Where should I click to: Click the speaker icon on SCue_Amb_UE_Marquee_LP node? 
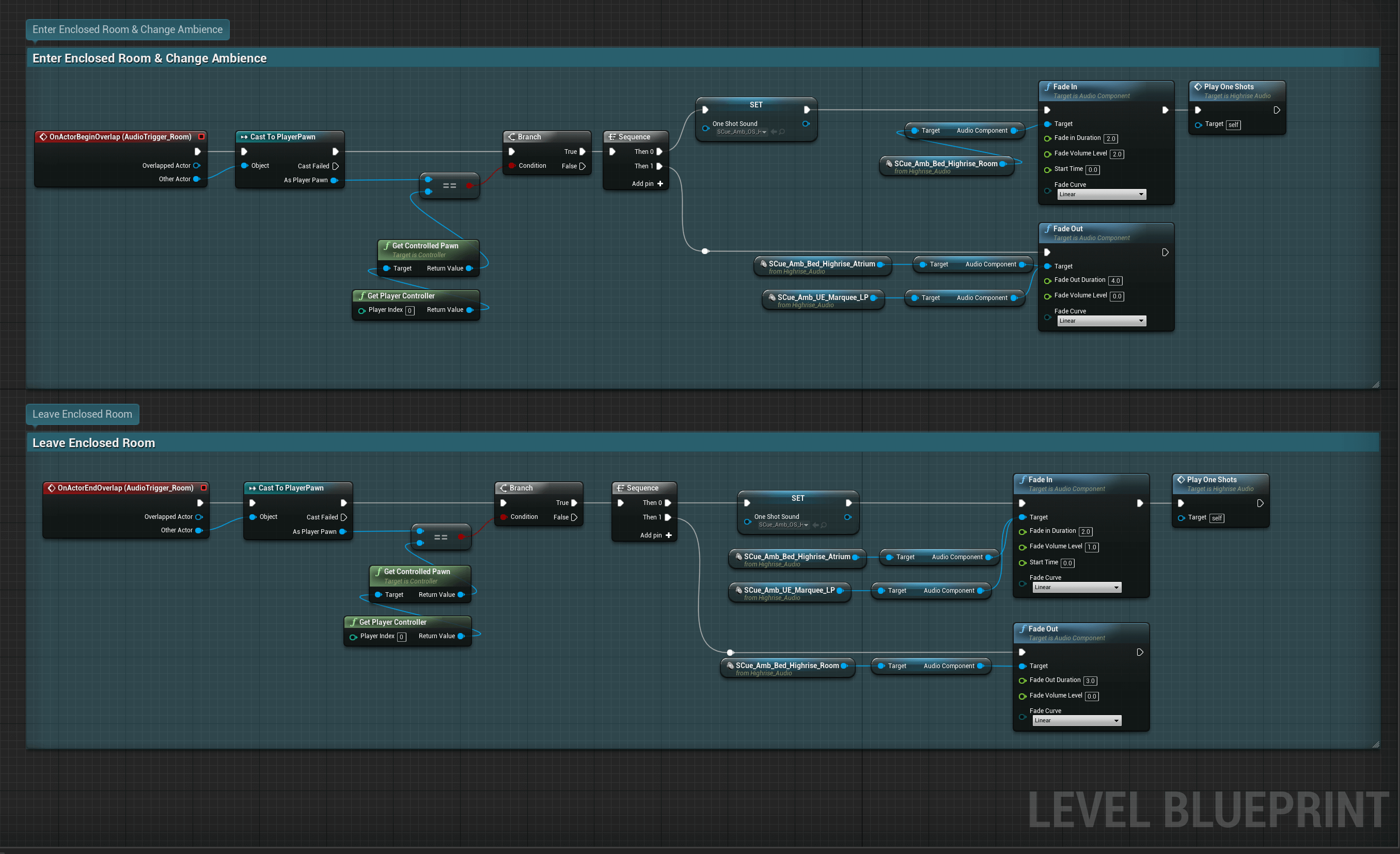click(771, 297)
